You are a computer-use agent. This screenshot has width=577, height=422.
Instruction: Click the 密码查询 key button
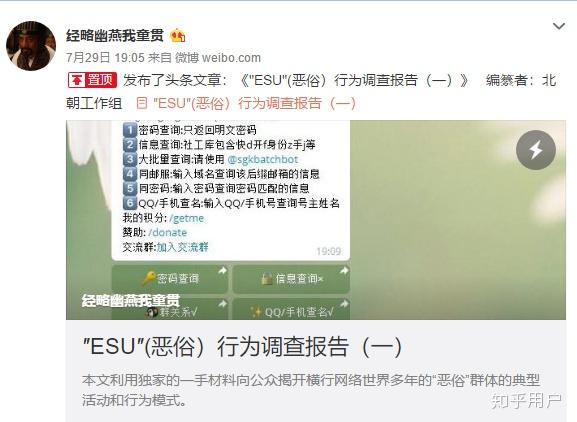[x=170, y=279]
